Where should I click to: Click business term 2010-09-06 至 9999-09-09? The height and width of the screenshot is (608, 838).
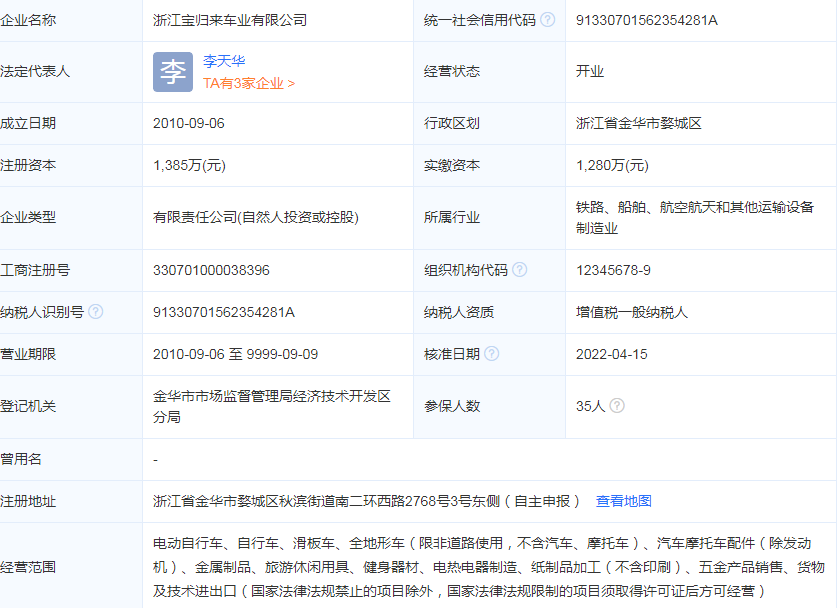[236, 354]
